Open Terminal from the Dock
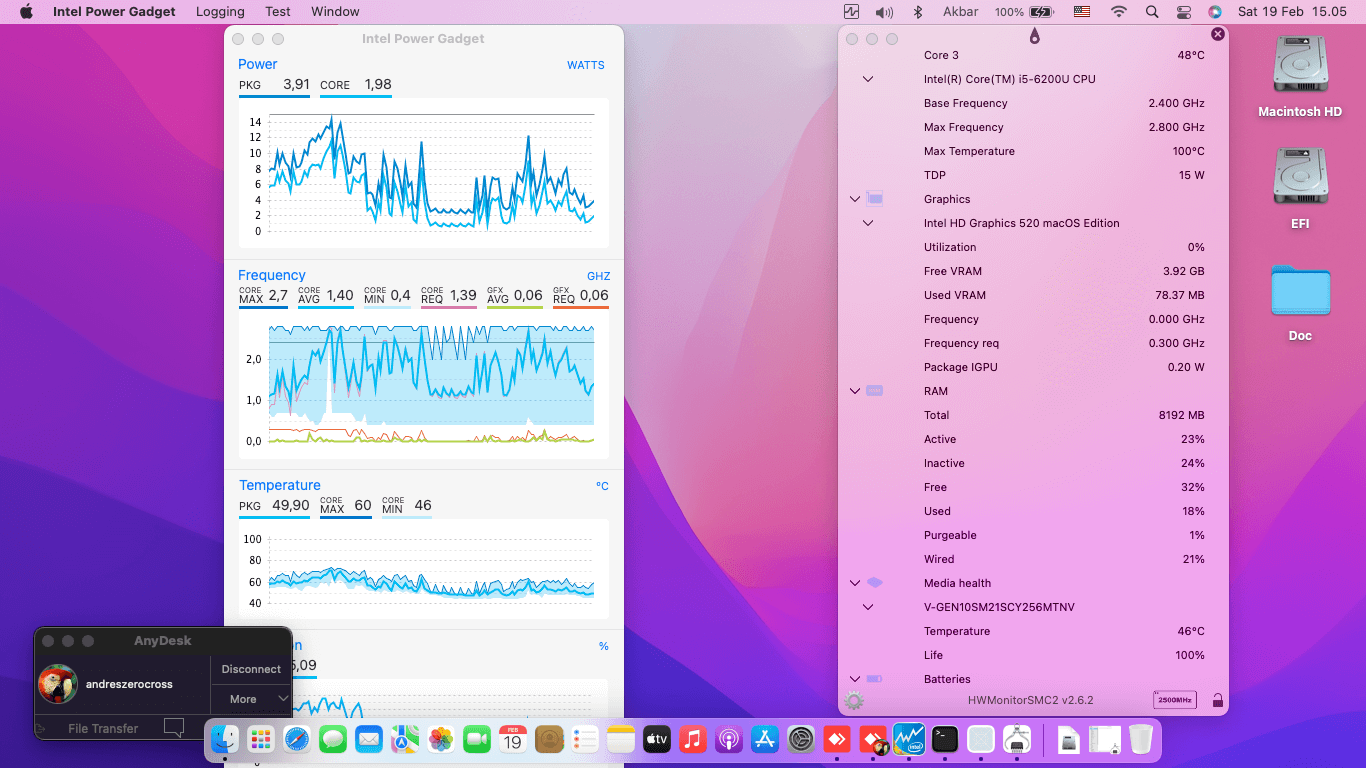1366x768 pixels. tap(945, 740)
